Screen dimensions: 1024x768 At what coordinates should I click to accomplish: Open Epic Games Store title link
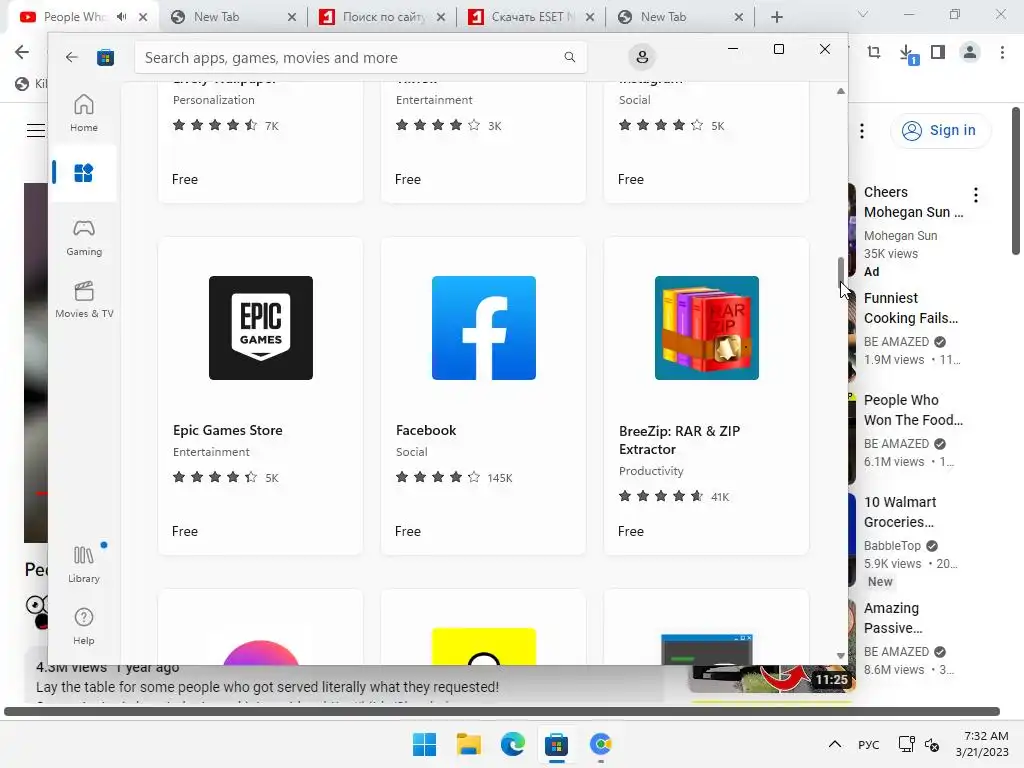[x=228, y=430]
